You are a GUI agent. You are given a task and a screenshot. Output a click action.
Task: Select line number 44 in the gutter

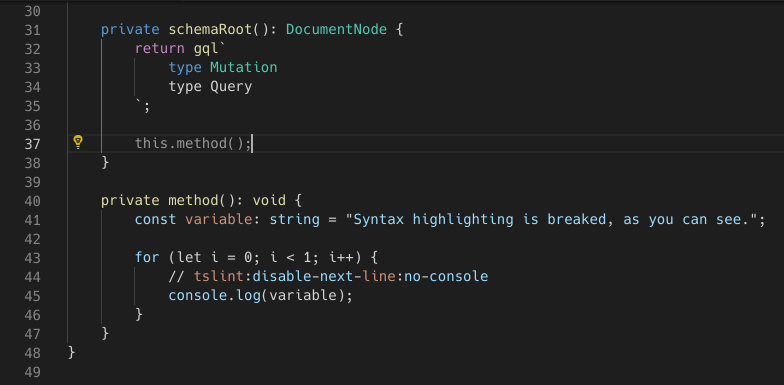coord(32,277)
